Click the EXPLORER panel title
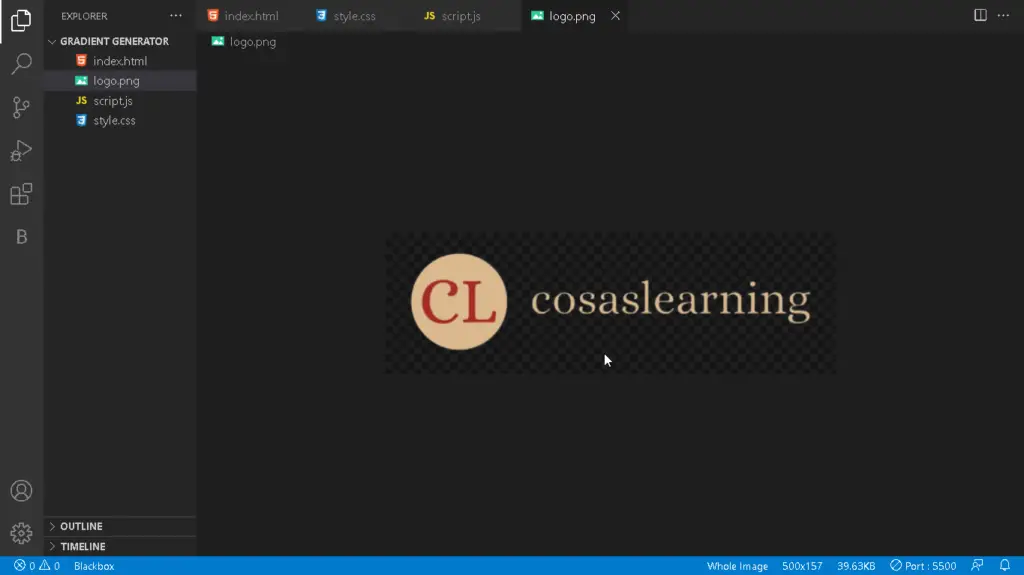 pos(84,16)
